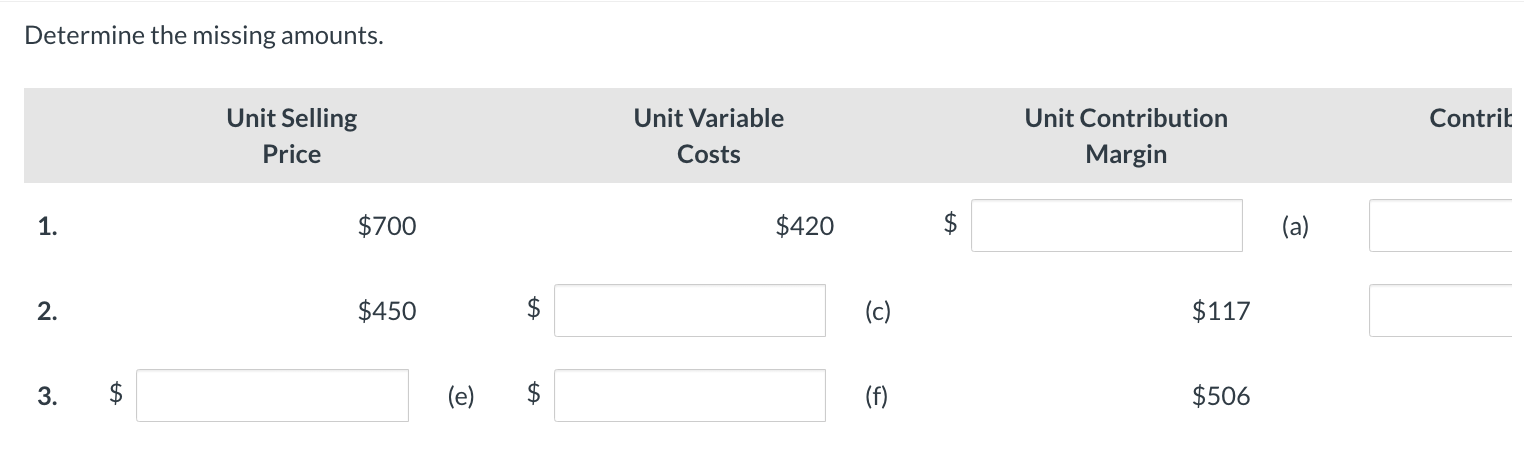This screenshot has height=456, width=1524.
Task: Click the truncated Contrib column header
Action: (1476, 118)
